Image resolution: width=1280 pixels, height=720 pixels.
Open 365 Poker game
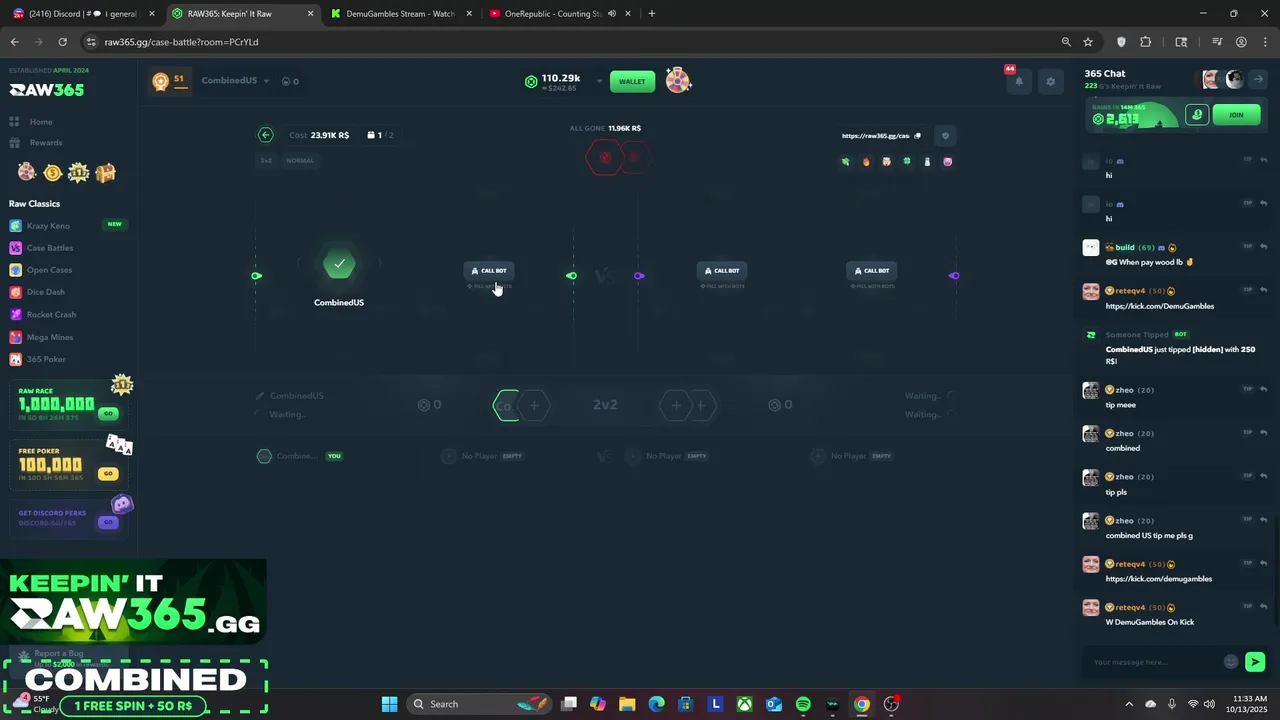(46, 359)
